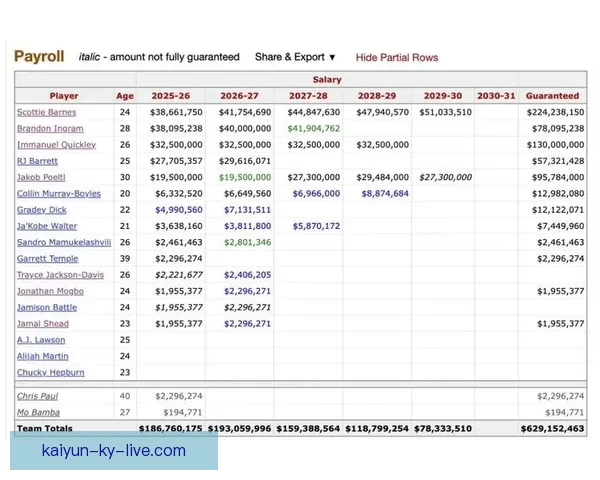Select Quickley's $130,000,000 guaranteed cell
Image resolution: width=600 pixels, height=480 pixels.
pyautogui.click(x=555, y=145)
